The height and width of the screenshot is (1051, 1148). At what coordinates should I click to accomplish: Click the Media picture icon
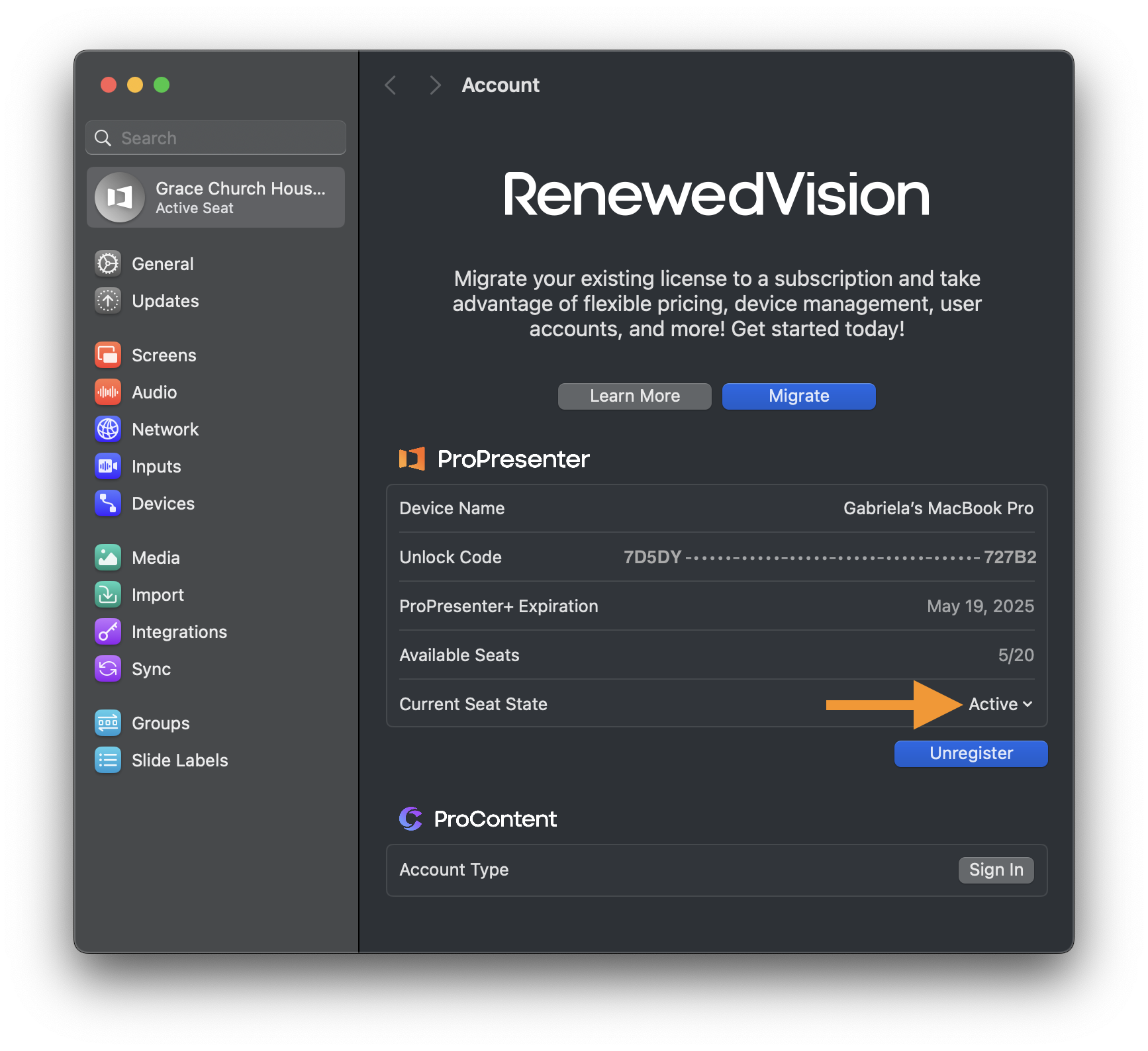[x=108, y=557]
